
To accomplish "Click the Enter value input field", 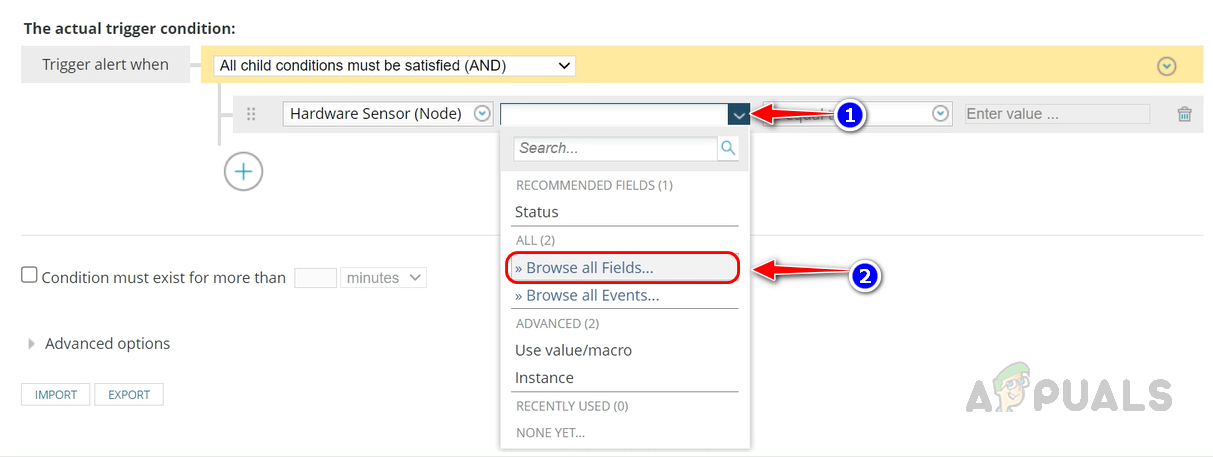I will click(1056, 114).
